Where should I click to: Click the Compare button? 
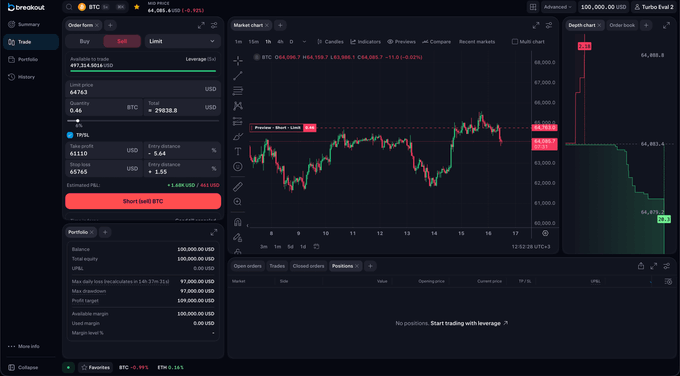click(x=436, y=42)
